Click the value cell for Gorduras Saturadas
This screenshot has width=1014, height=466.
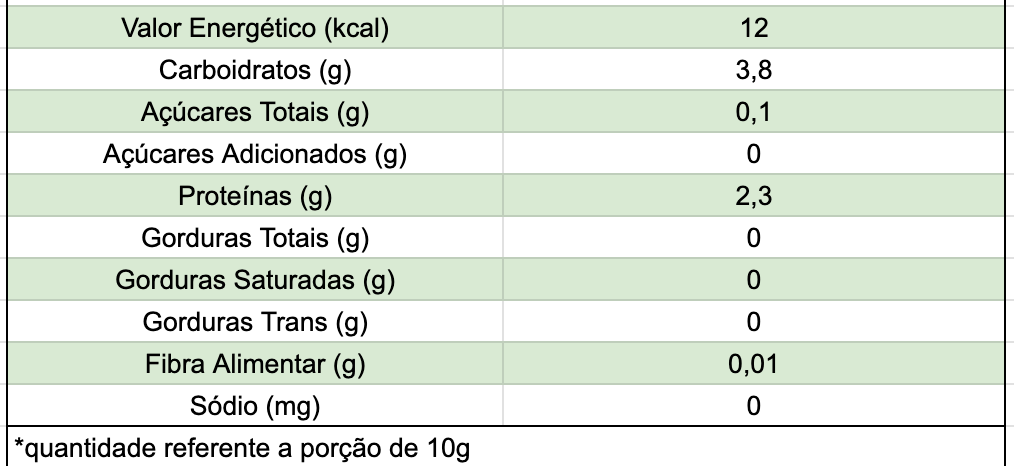(754, 281)
